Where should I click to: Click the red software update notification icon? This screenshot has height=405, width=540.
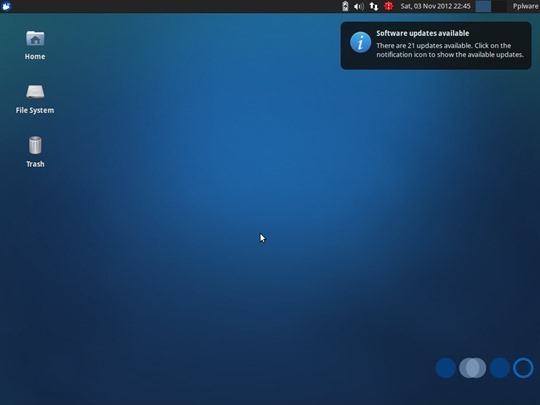[x=388, y=6]
